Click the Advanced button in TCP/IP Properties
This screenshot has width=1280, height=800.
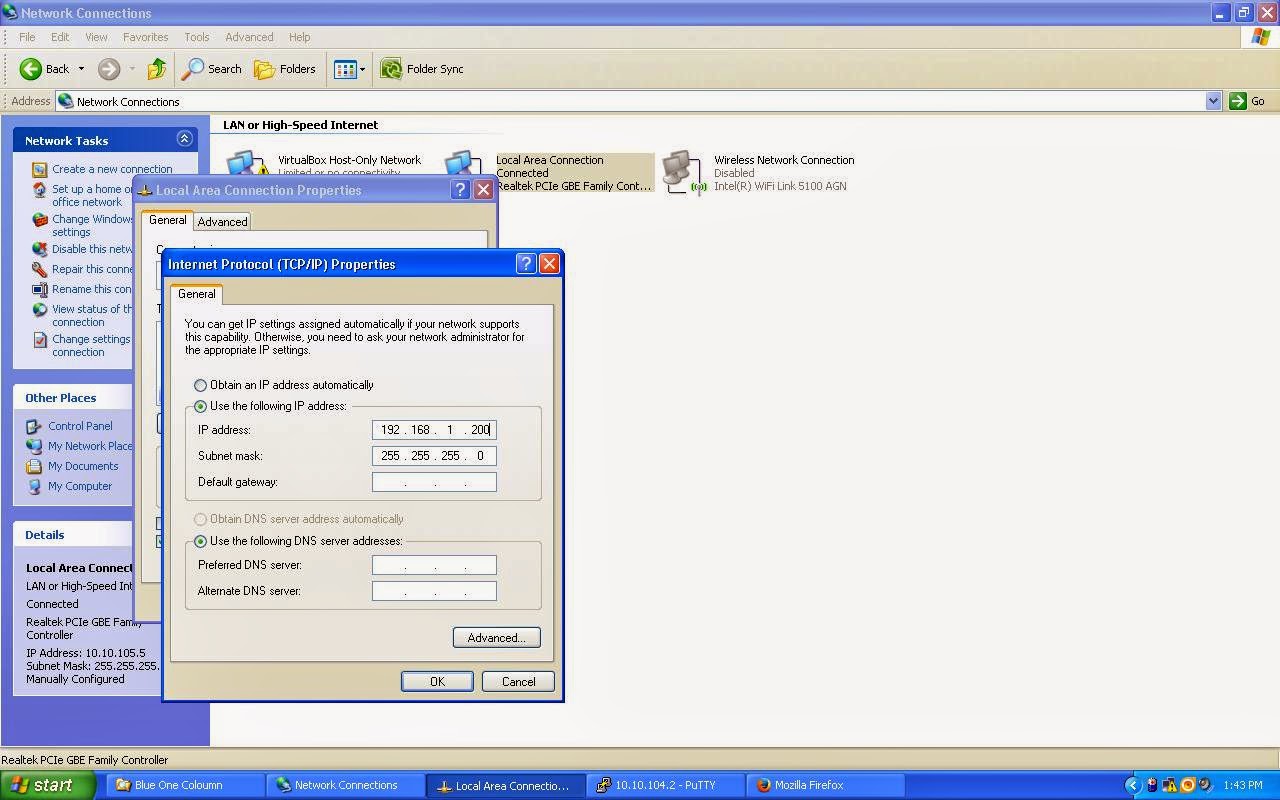coord(496,637)
